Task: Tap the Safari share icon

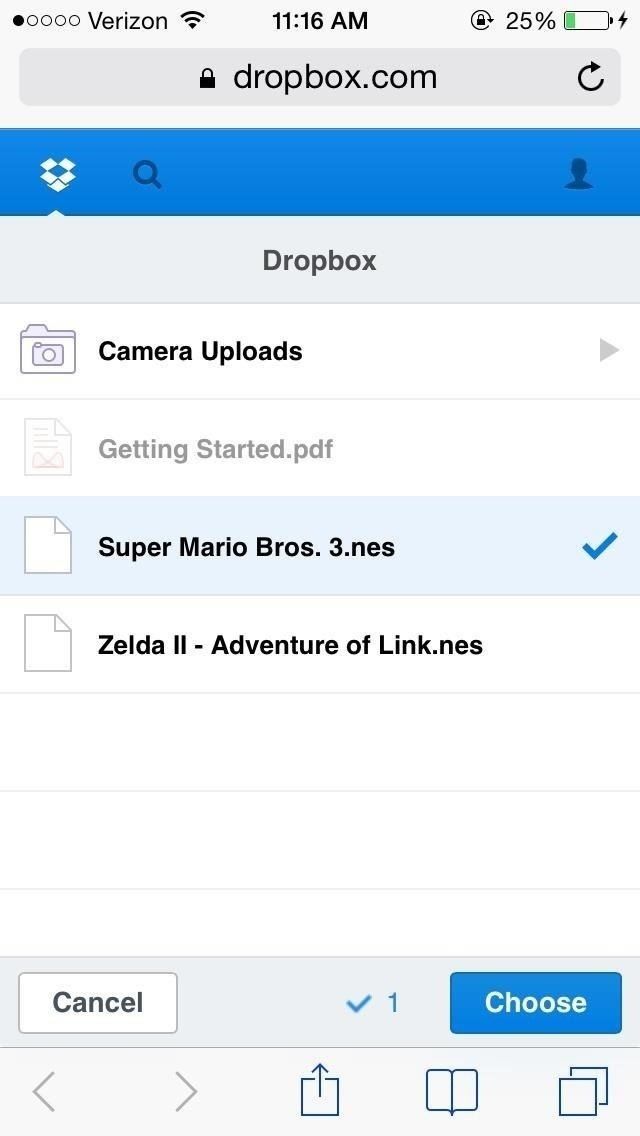Action: (x=320, y=1090)
